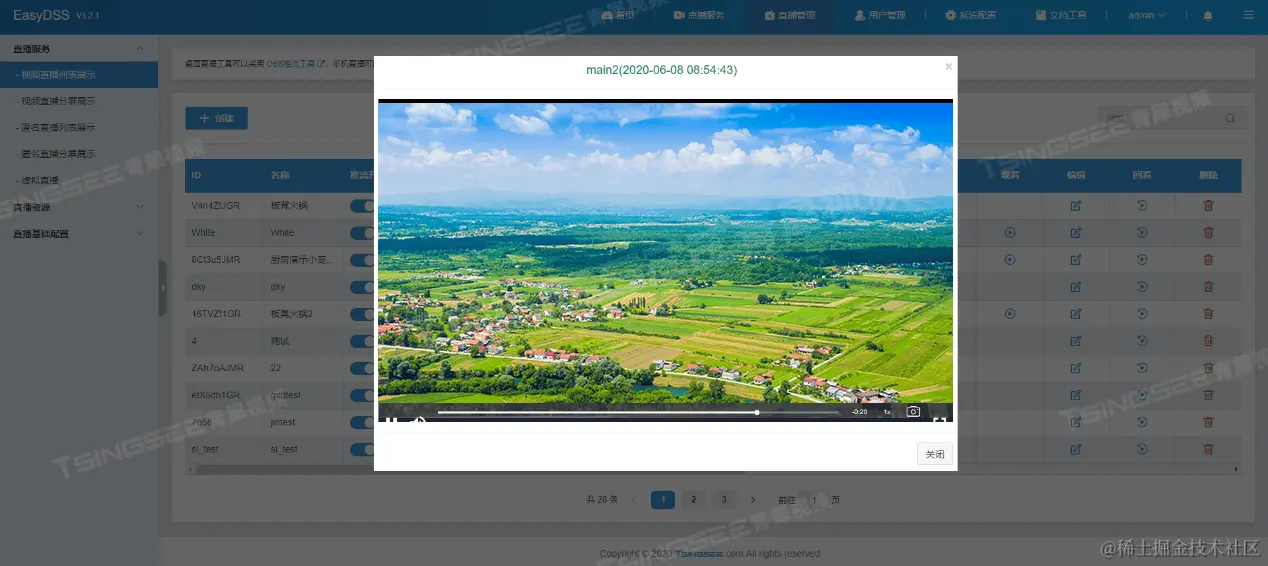
Task: Click the edit icon for row V4n4ZtJGR
Action: [1076, 205]
